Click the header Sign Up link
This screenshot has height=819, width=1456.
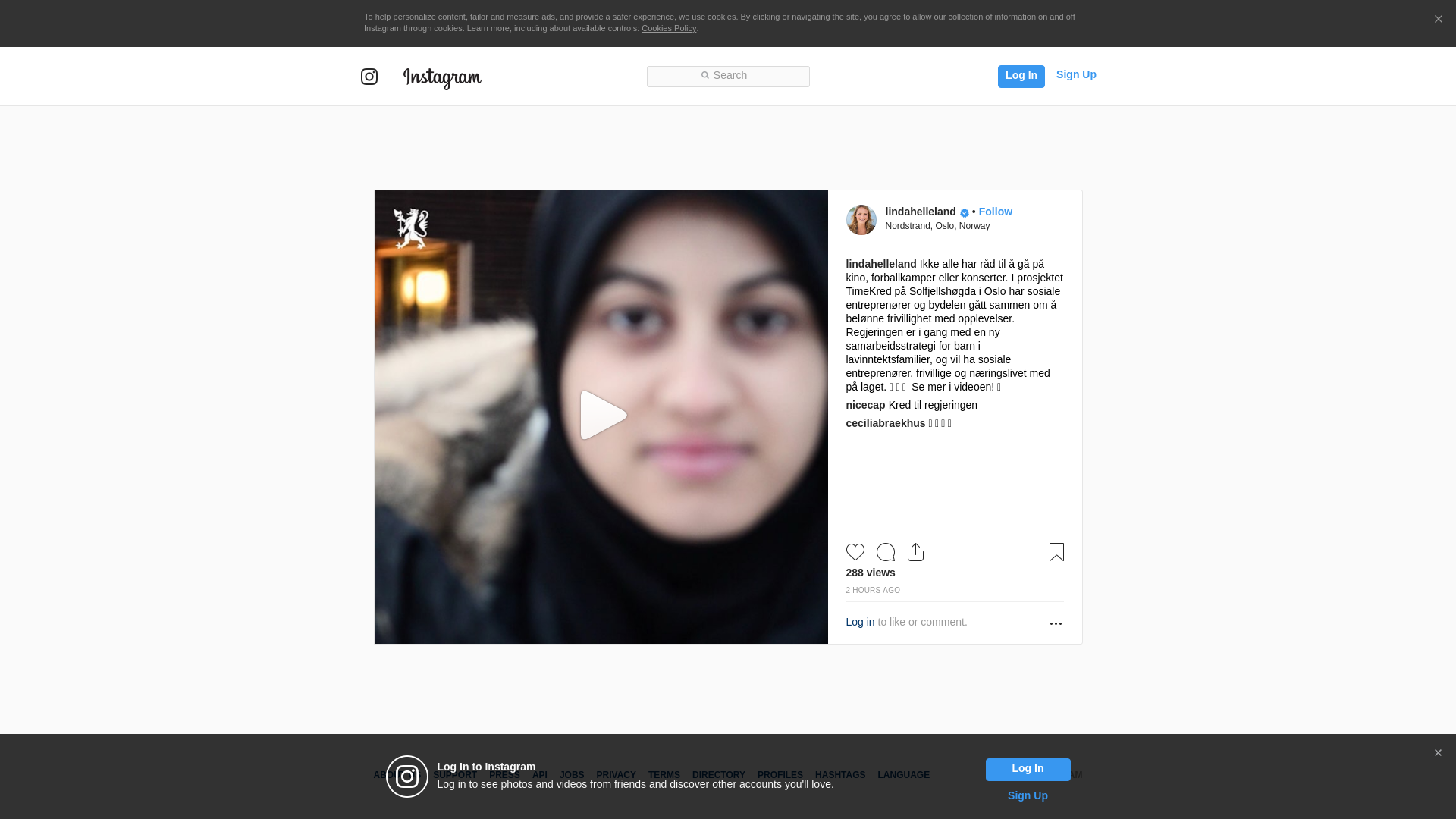1076,74
